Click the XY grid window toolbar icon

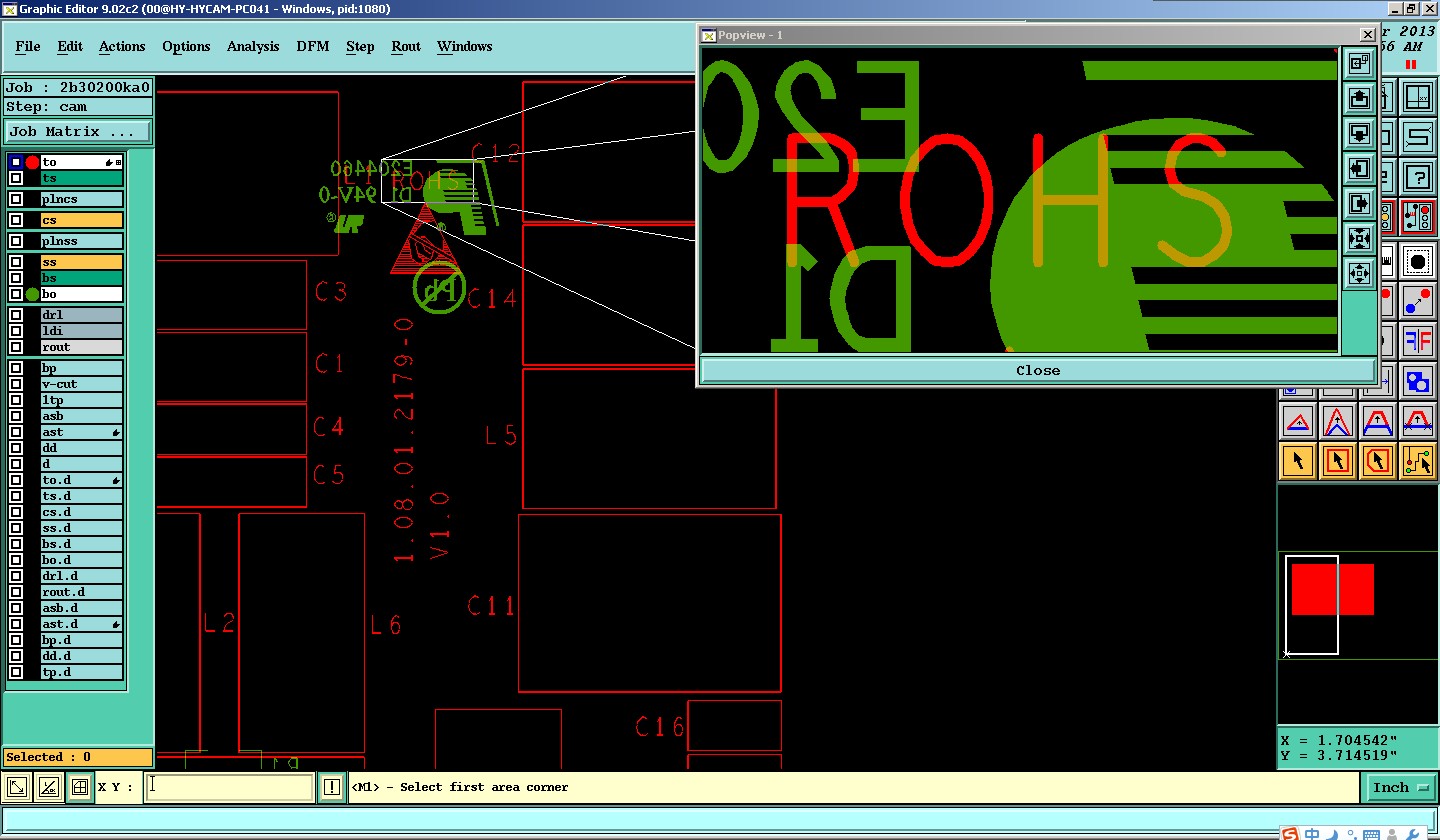coord(1418,99)
